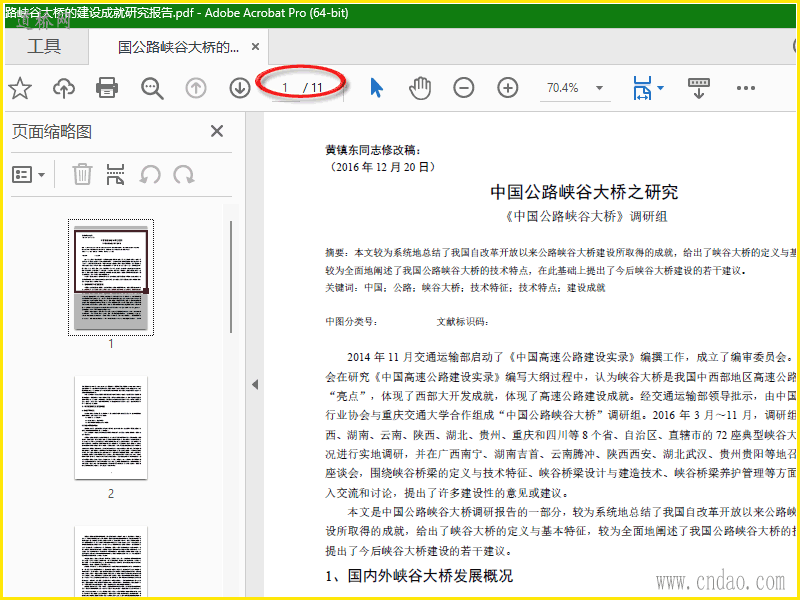The width and height of the screenshot is (800, 600).
Task: Click the date (2016 年 12 月 20 日)
Action: click(381, 167)
